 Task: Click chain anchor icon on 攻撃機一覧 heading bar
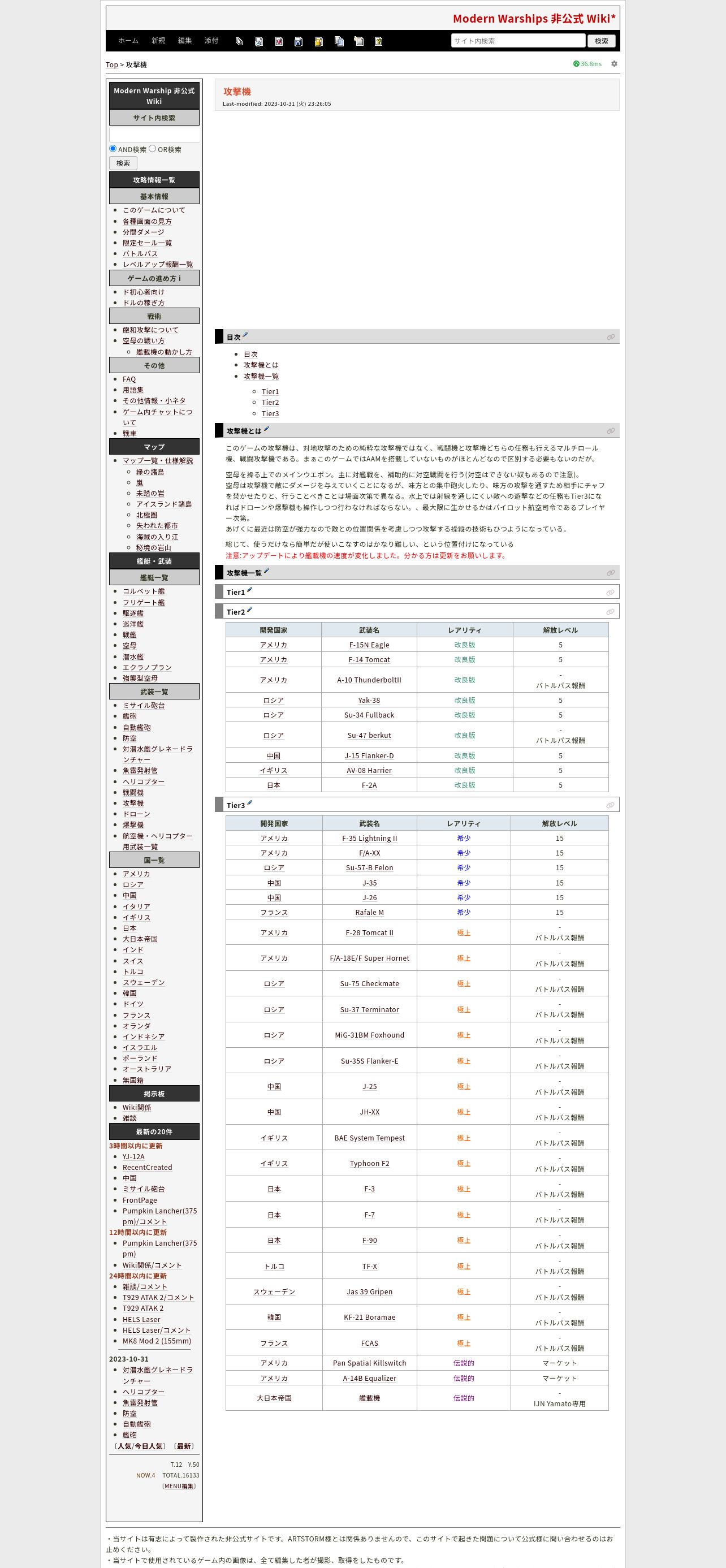pos(611,573)
